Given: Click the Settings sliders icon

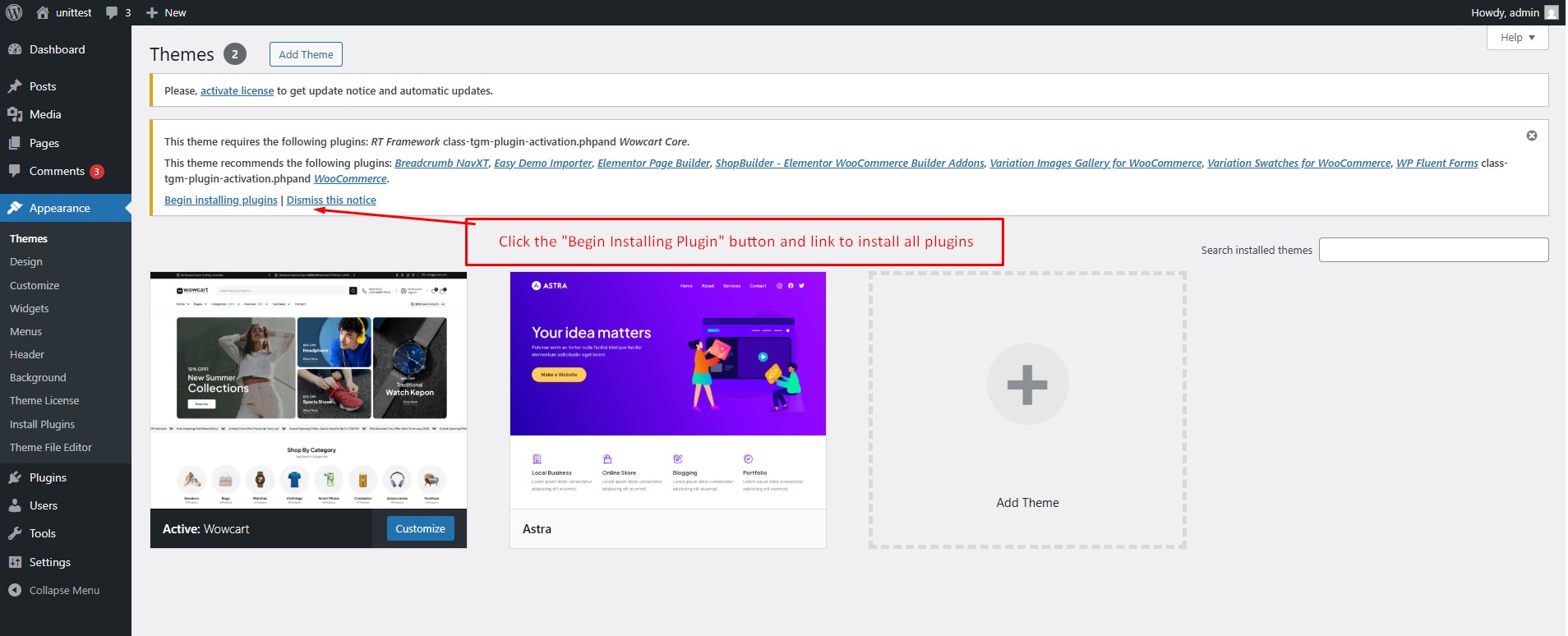Looking at the screenshot, I should coord(15,562).
